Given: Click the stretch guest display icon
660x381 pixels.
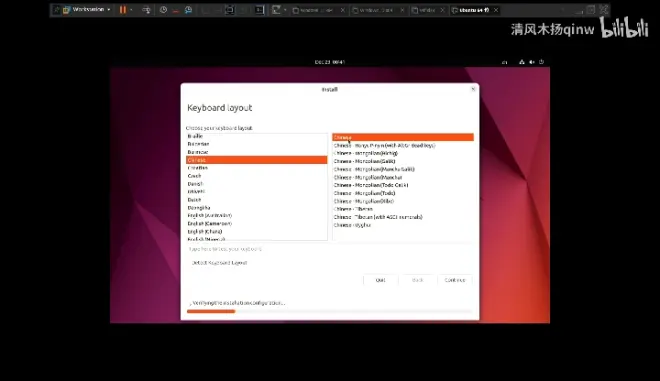Looking at the screenshot, I should (x=276, y=10).
